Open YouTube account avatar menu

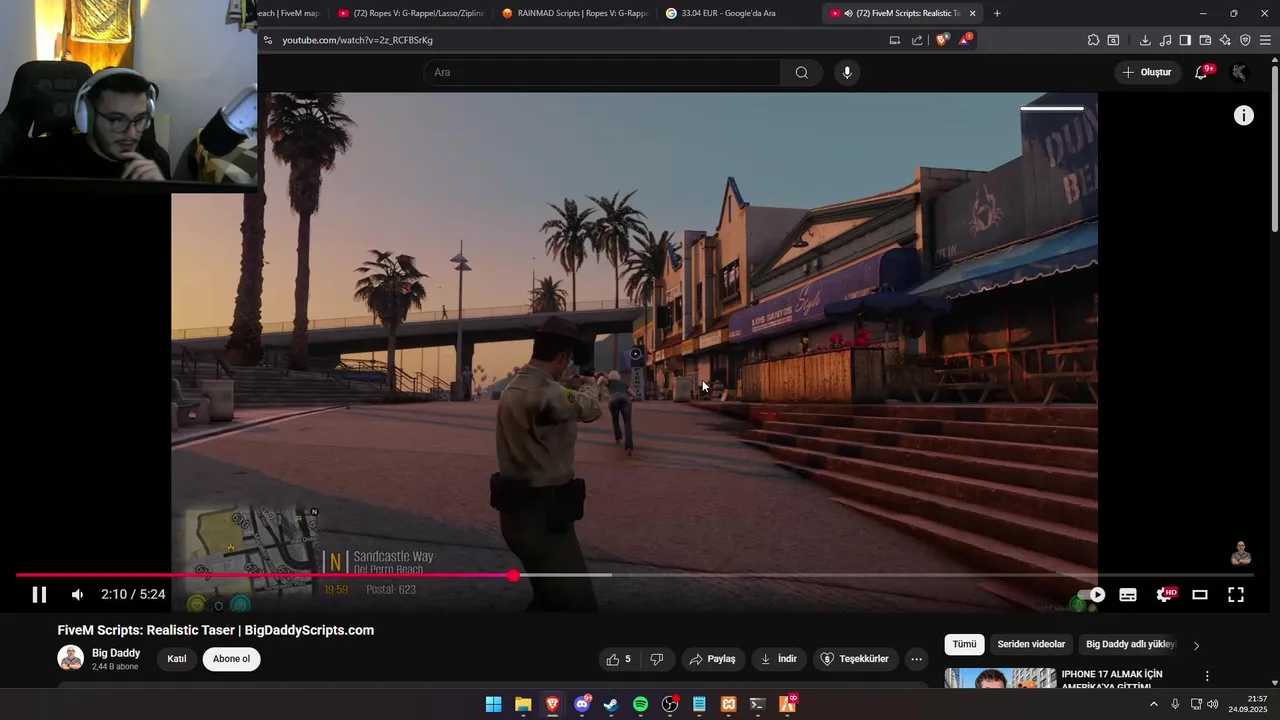point(1239,72)
